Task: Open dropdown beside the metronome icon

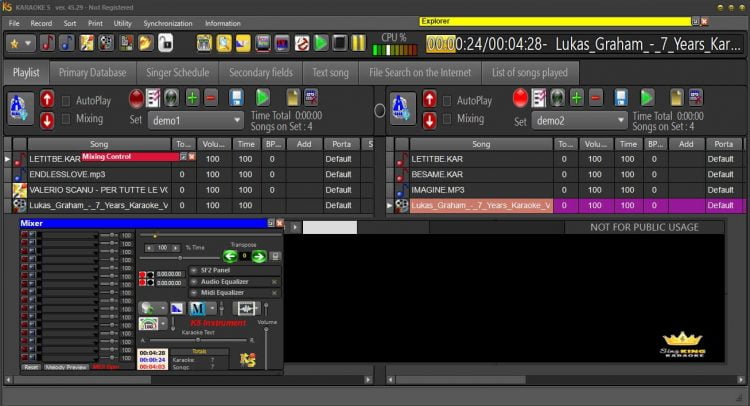Action: 163,324
